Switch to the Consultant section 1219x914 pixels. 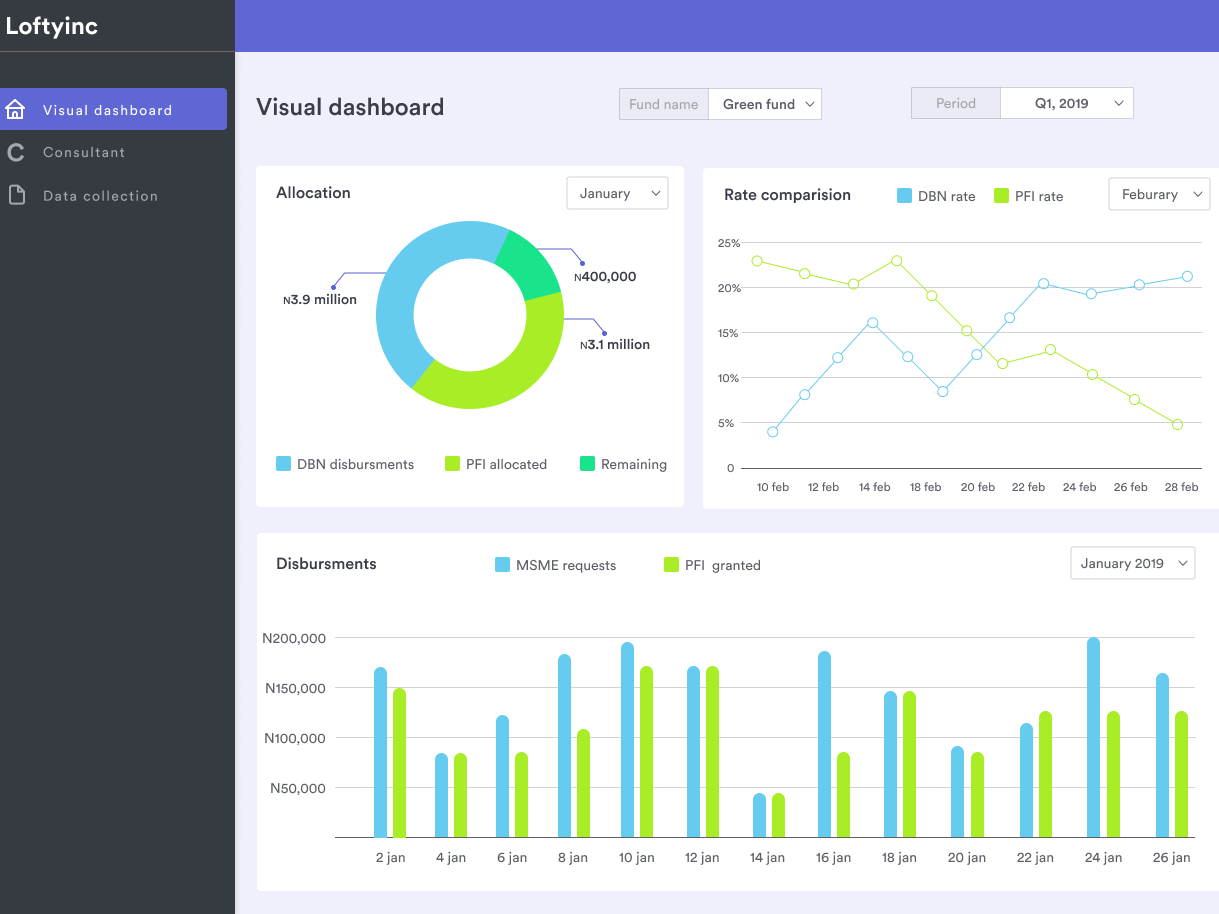(84, 152)
